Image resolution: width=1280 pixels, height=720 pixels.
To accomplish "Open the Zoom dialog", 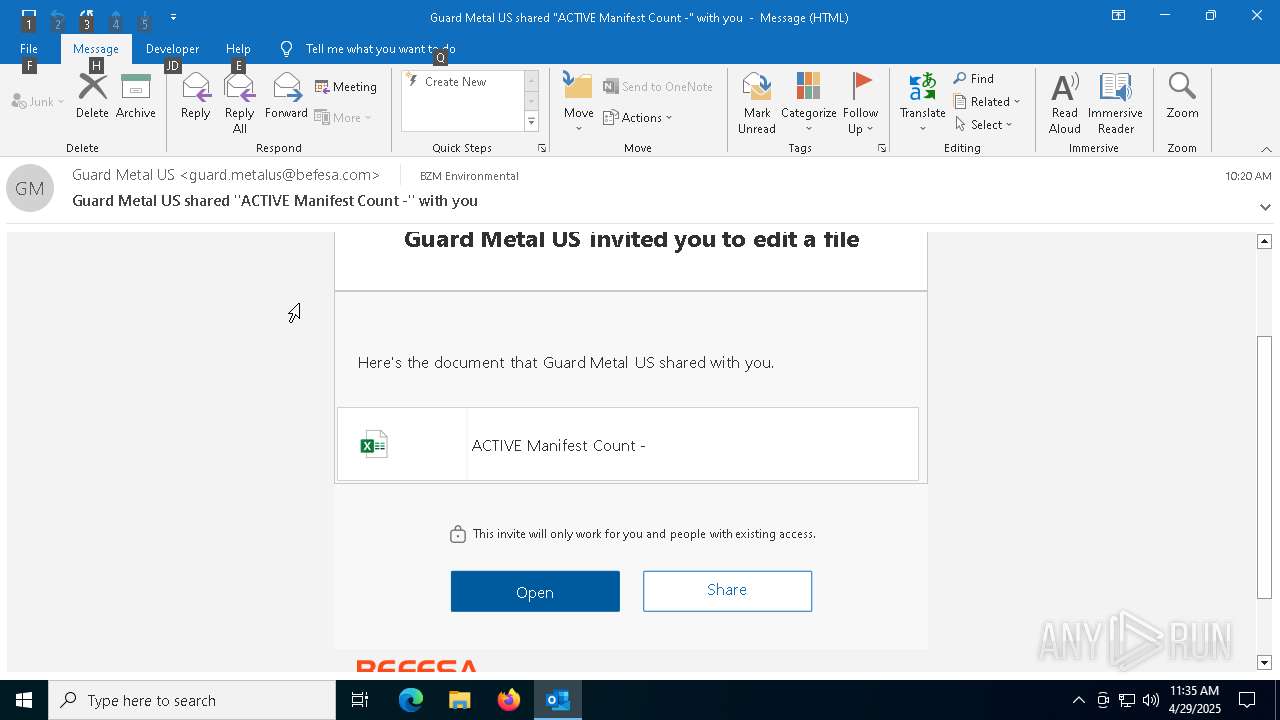I will tap(1182, 96).
